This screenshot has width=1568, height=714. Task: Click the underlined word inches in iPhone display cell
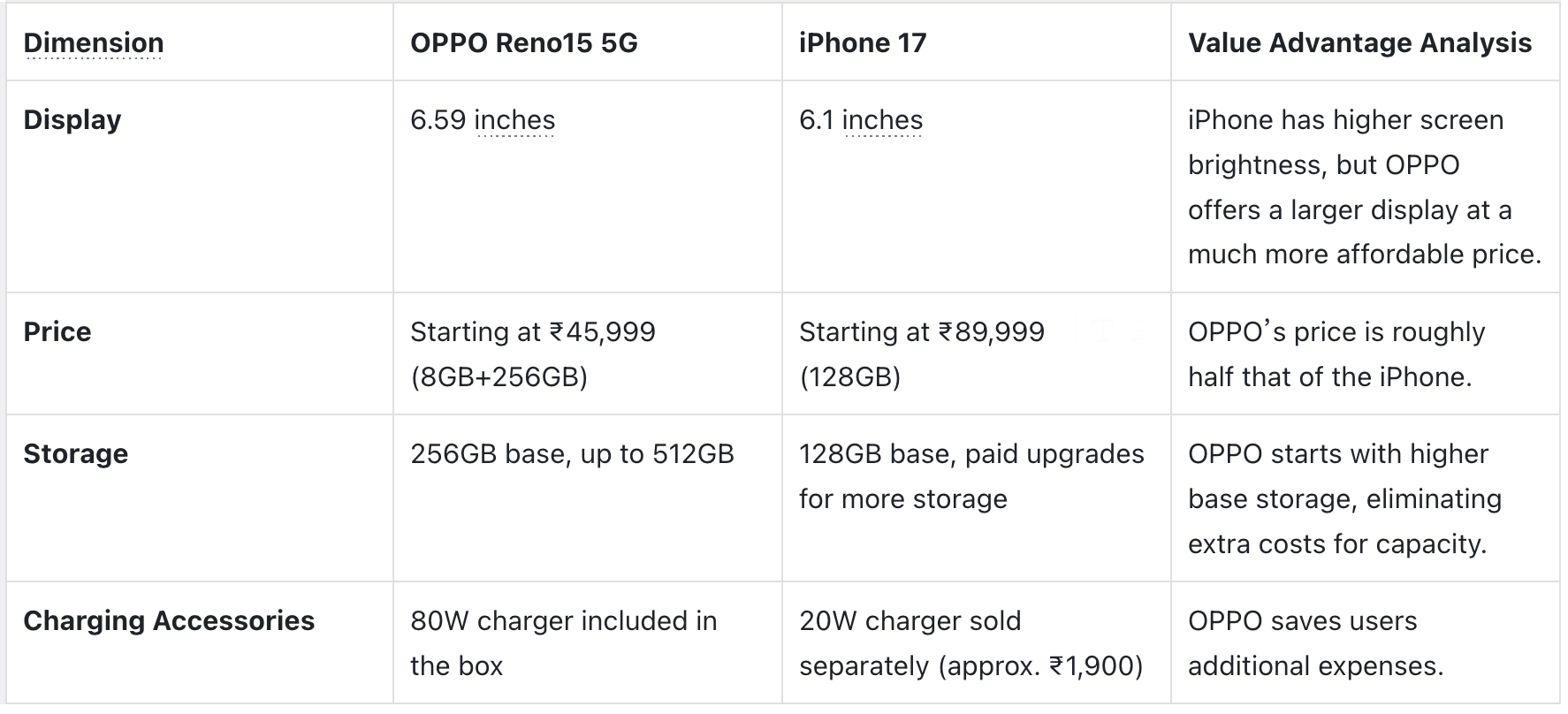pos(882,120)
